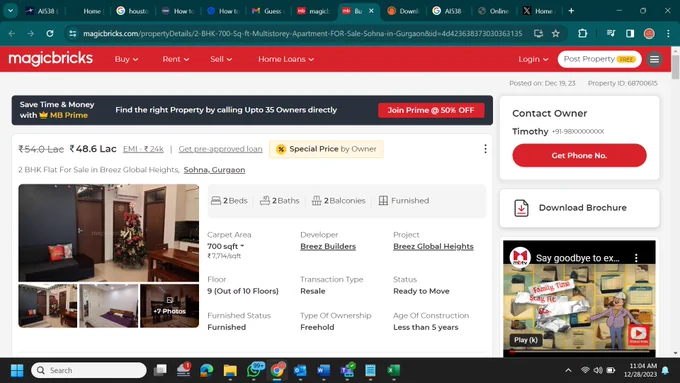Screen dimensions: 680x383
Task: Open the +7 Photos thumbnail
Action: [170, 306]
